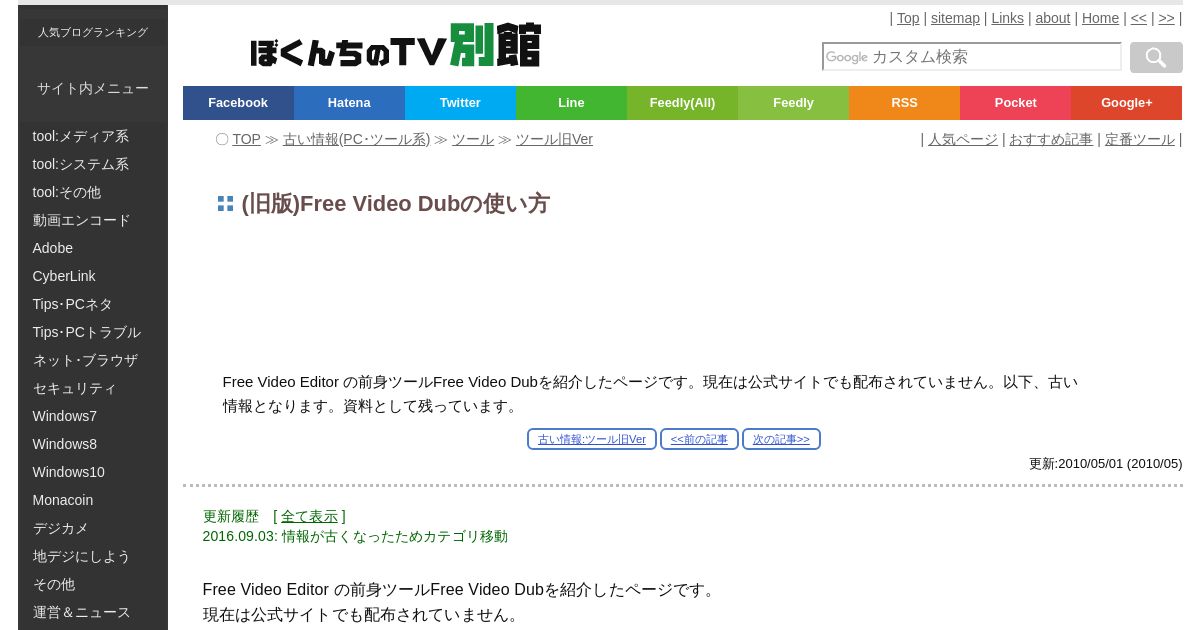
Task: Open the RSS feed button
Action: (904, 103)
